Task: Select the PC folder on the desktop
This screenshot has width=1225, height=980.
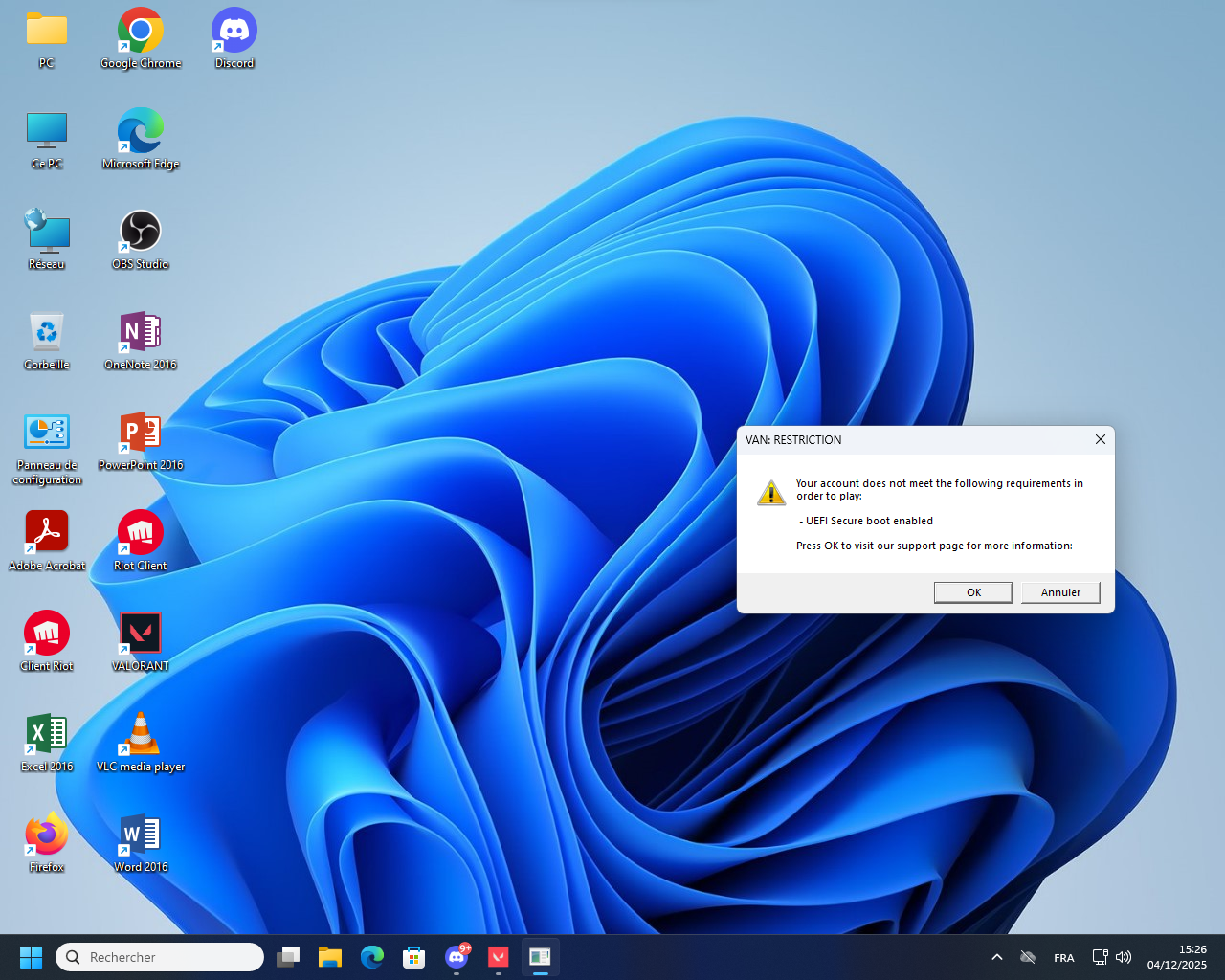Action: (x=47, y=39)
